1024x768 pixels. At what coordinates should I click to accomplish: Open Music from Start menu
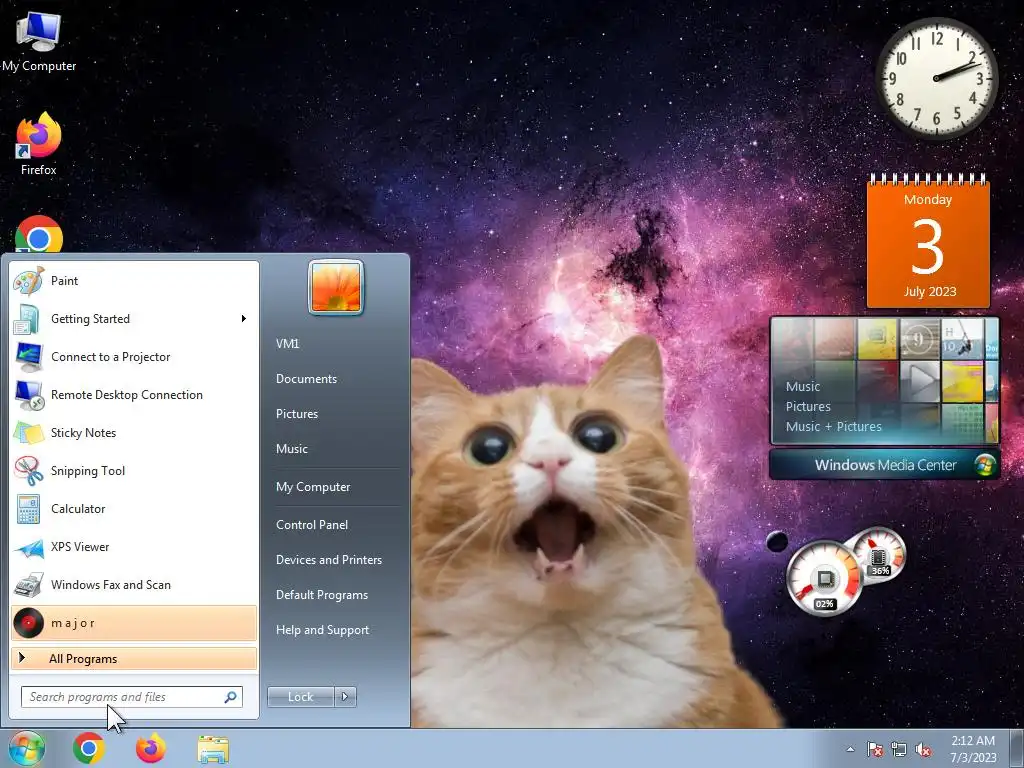[291, 449]
